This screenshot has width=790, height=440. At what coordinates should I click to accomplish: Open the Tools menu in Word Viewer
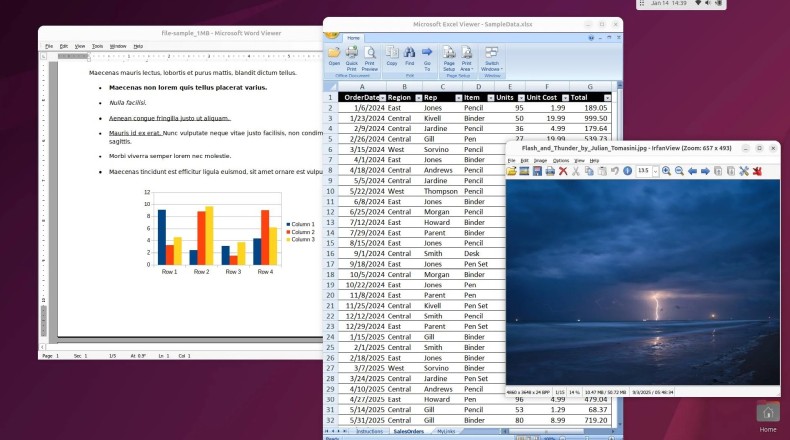pyautogui.click(x=97, y=46)
